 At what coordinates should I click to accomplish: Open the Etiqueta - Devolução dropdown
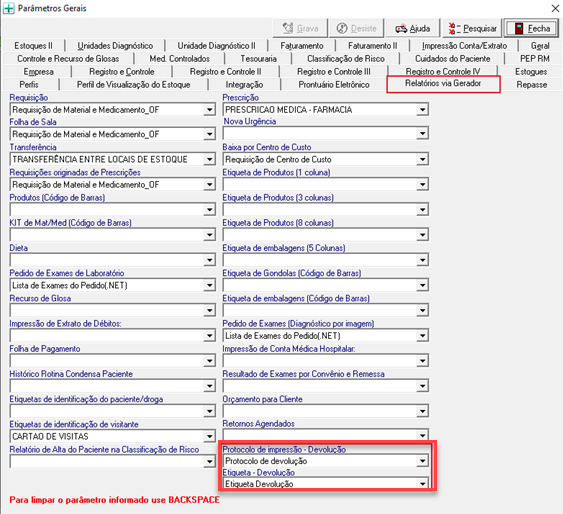click(422, 484)
